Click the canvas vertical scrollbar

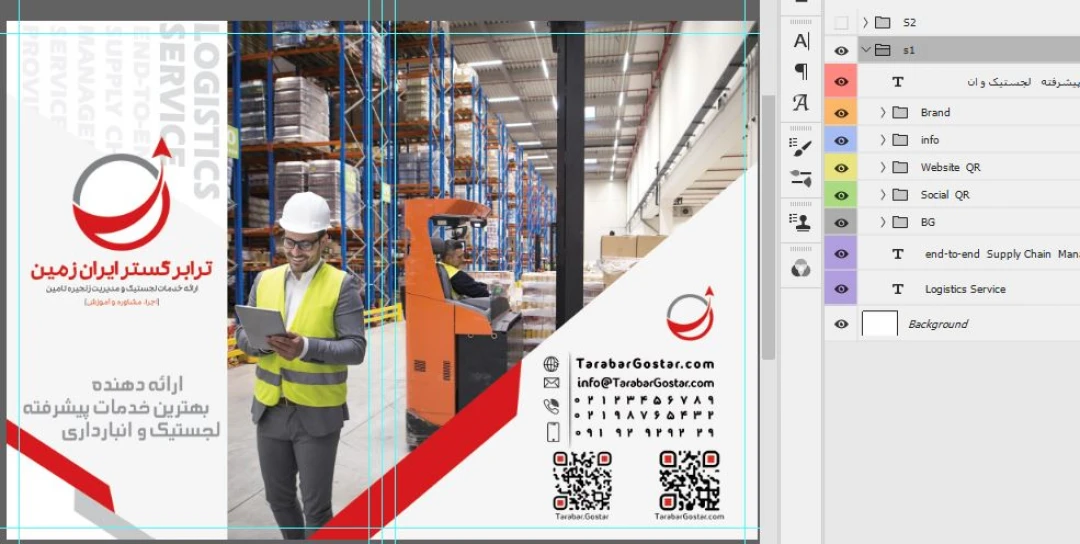(769, 227)
